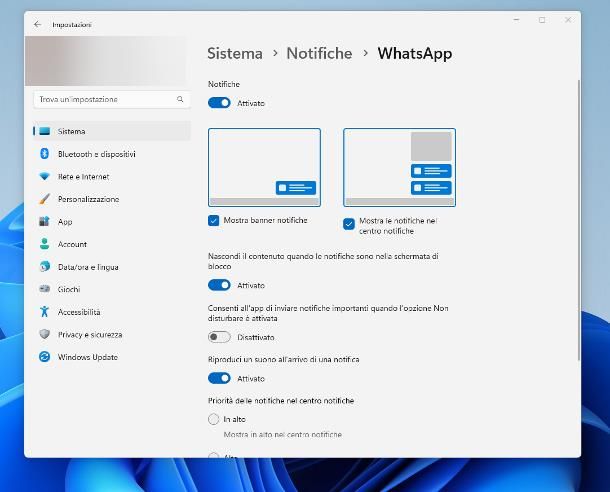
Task: Open Bluetooth e dispositivi section
Action: [x=112, y=154]
